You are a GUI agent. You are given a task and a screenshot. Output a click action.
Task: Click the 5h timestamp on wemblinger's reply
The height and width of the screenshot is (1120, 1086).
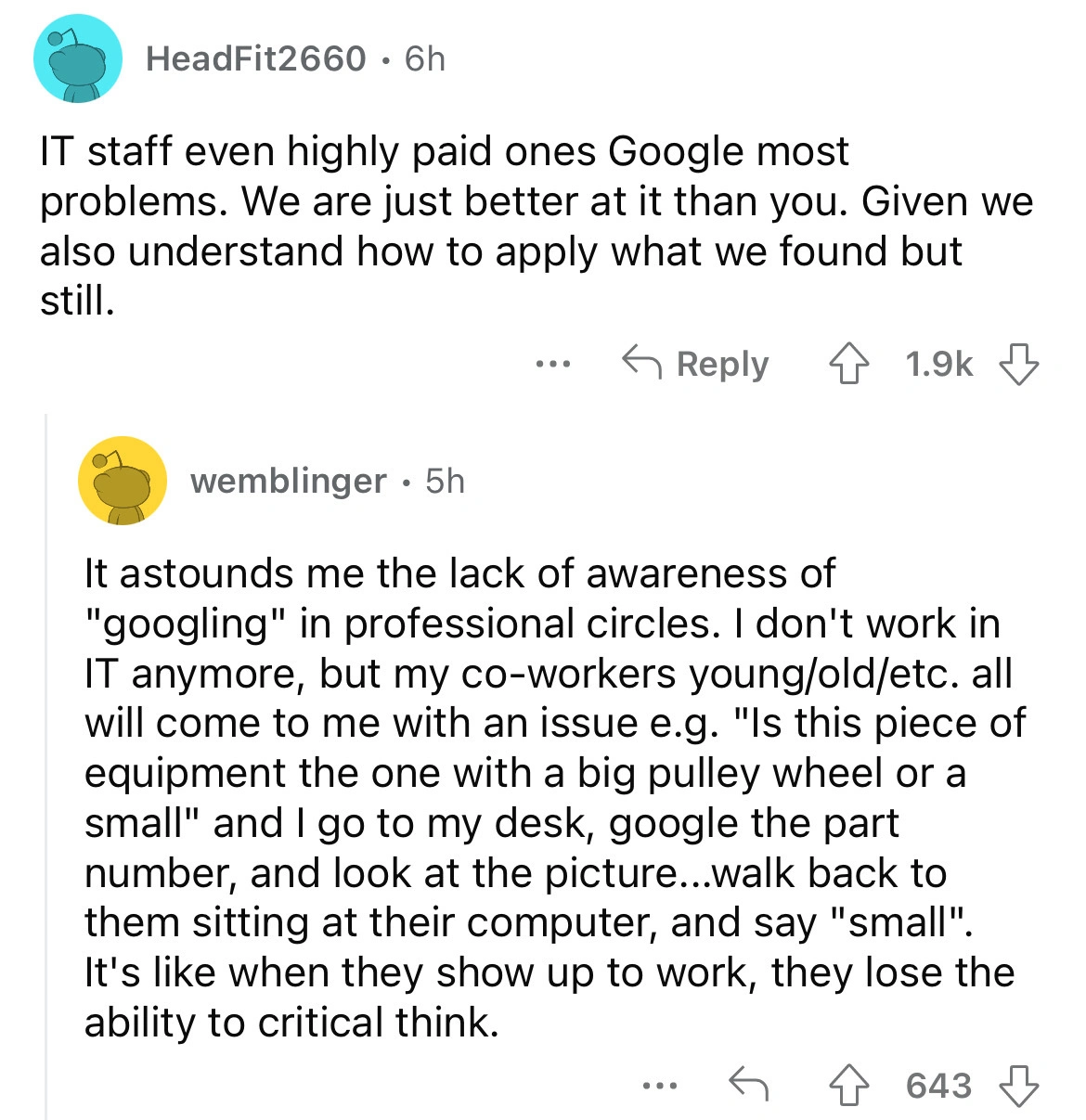(x=445, y=481)
